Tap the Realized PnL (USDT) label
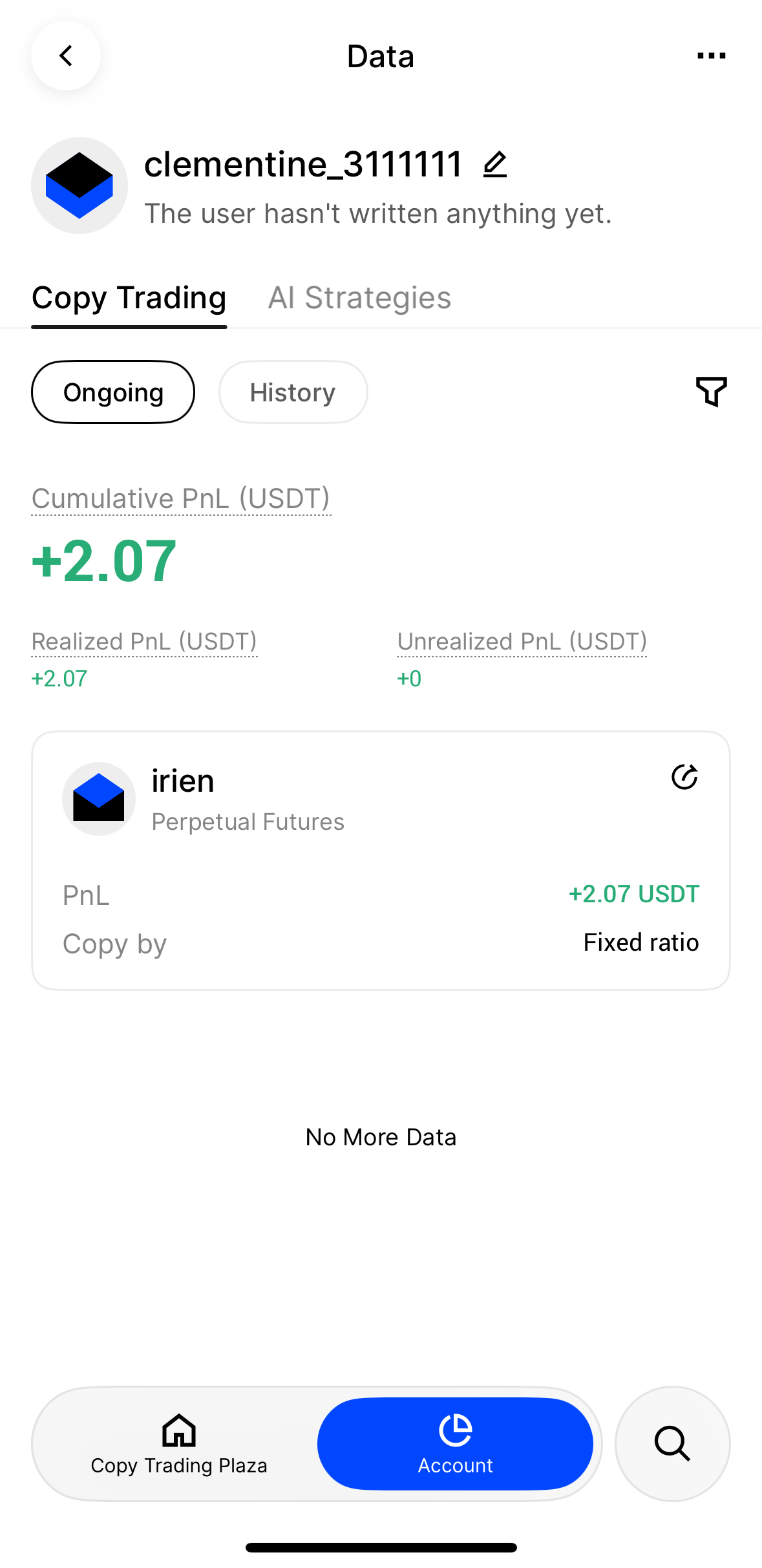The image size is (762, 1568). tap(144, 641)
